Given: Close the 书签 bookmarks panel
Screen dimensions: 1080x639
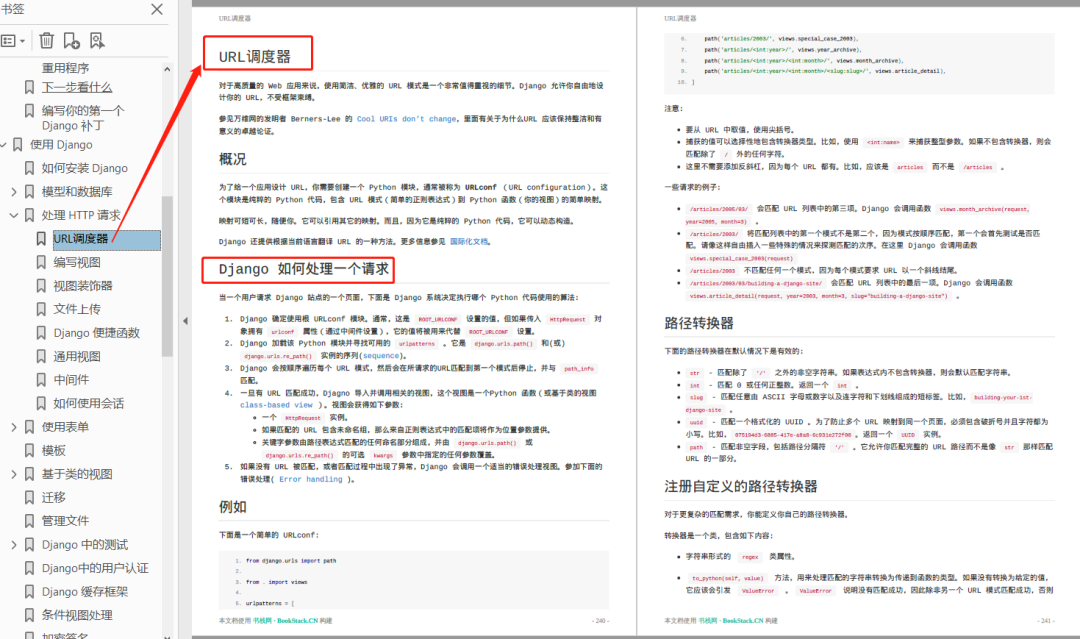Looking at the screenshot, I should tap(157, 10).
